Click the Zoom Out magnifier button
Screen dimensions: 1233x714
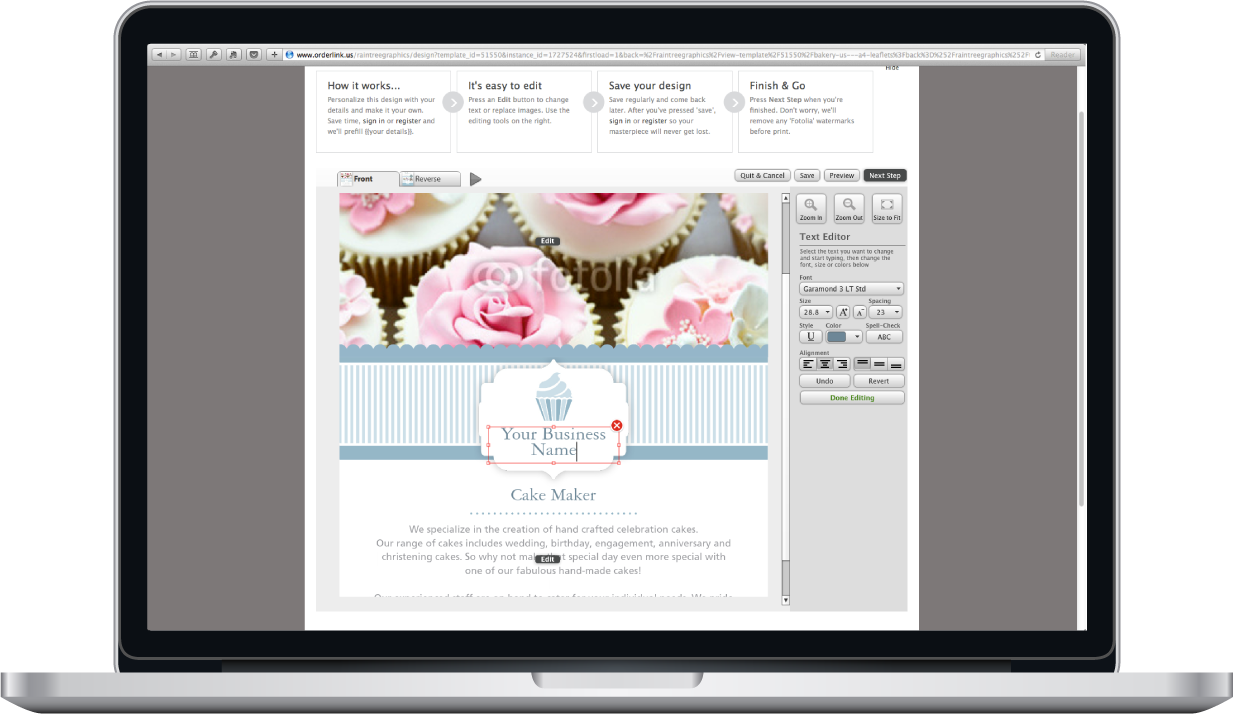pyautogui.click(x=849, y=208)
